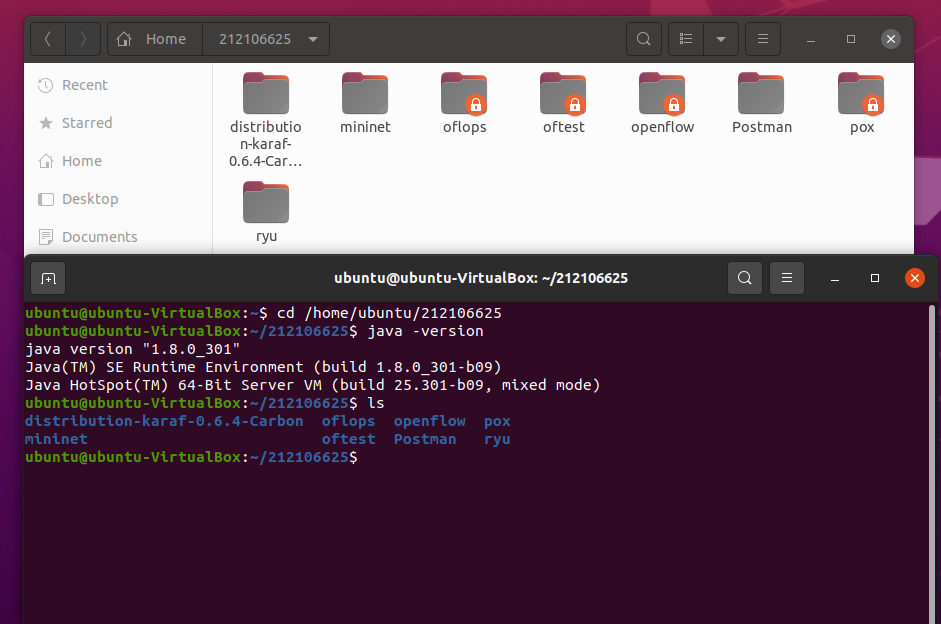This screenshot has width=941, height=624.
Task: Search in the terminal window
Action: pyautogui.click(x=745, y=278)
